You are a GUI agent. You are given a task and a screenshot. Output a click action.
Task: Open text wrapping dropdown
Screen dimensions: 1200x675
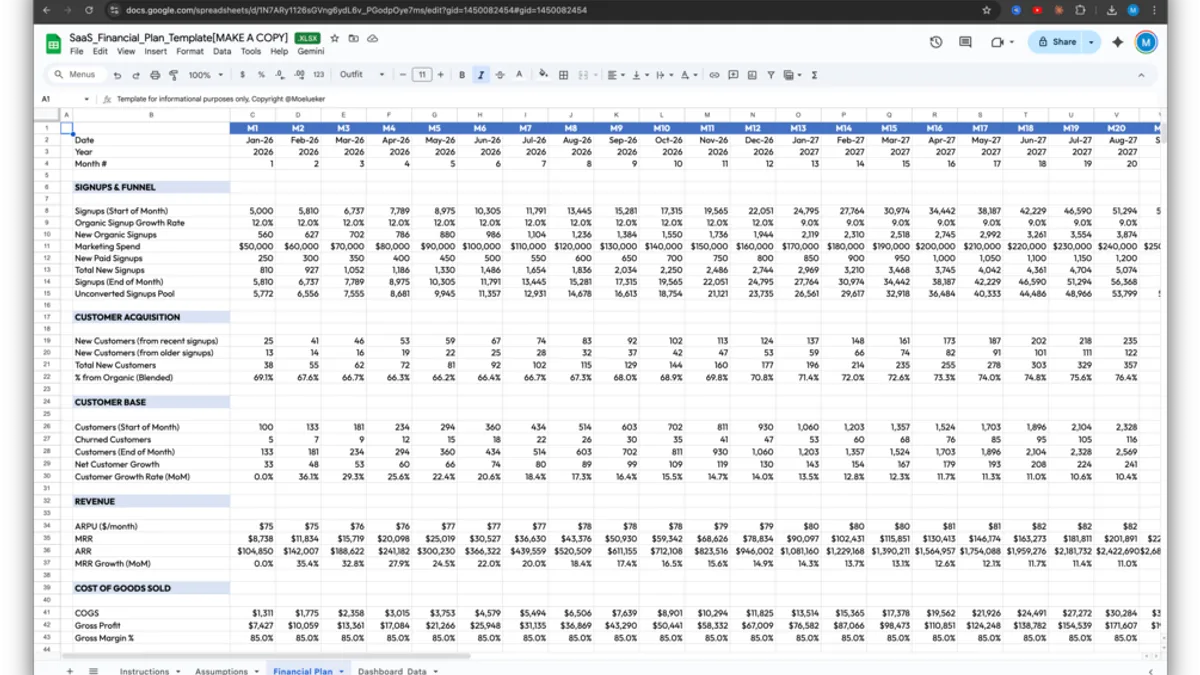point(662,75)
